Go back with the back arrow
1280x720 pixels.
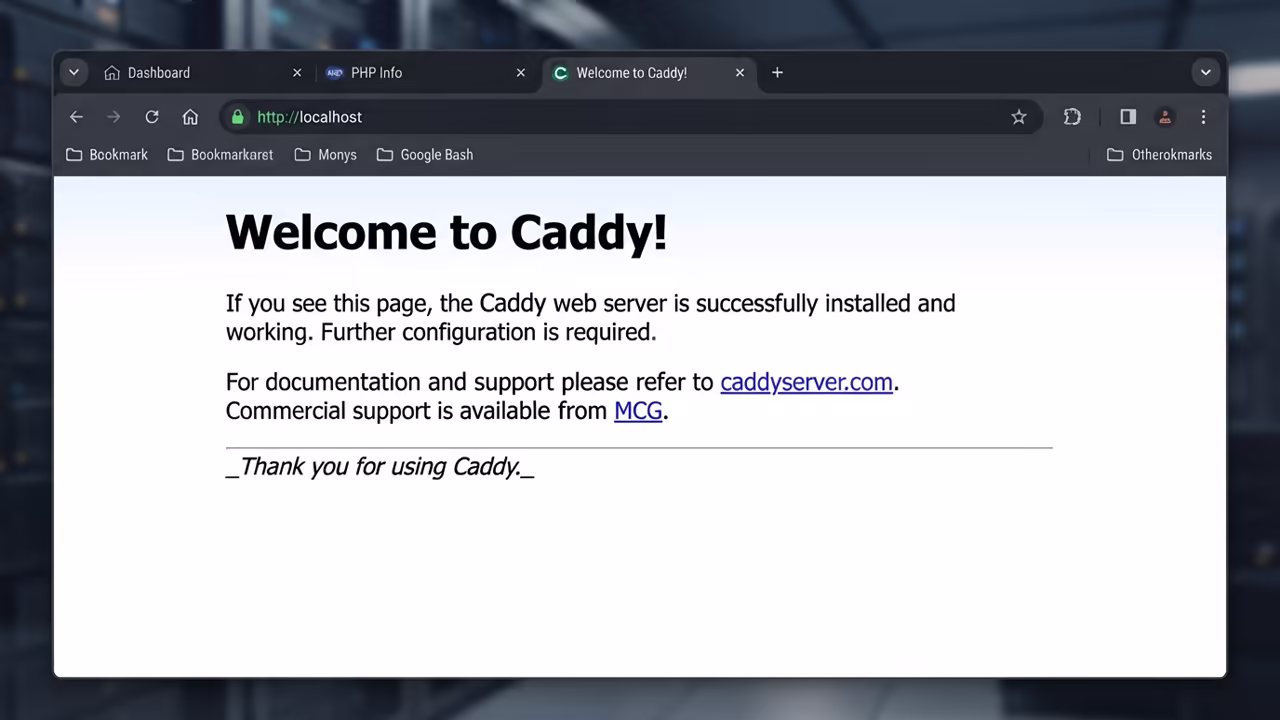(76, 117)
